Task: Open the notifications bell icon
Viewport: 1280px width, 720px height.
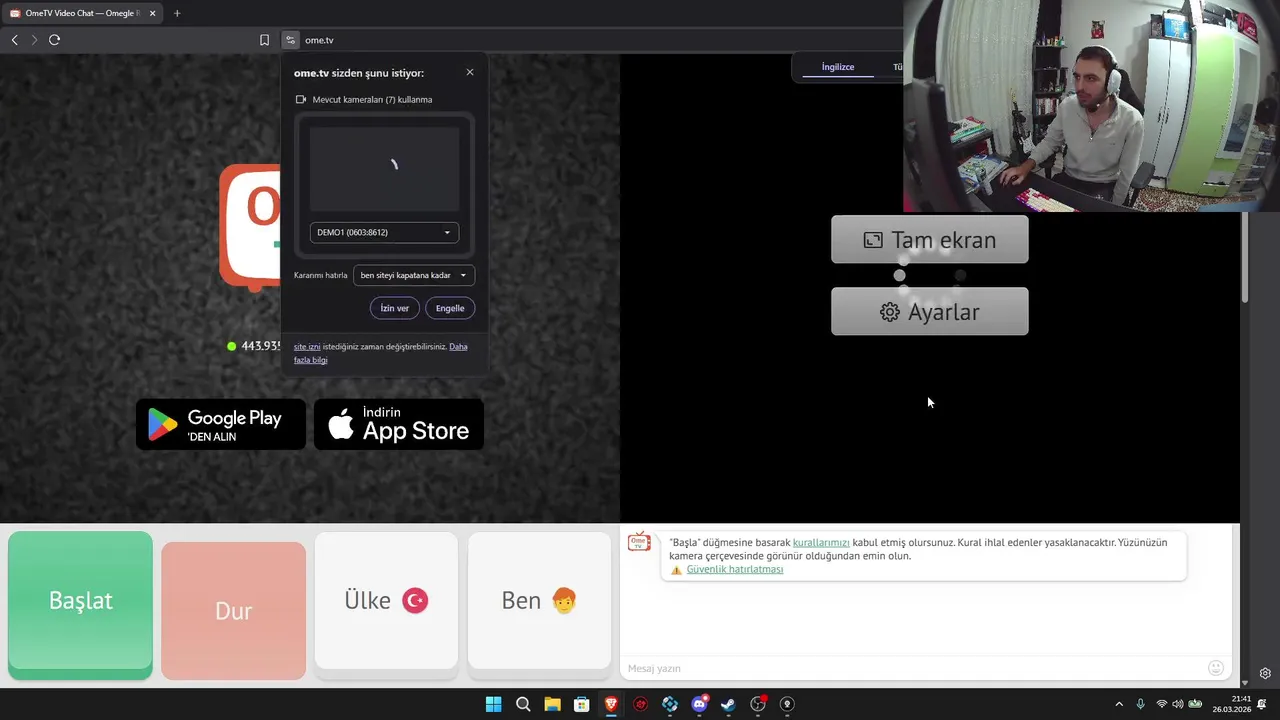Action: [x=1262, y=704]
